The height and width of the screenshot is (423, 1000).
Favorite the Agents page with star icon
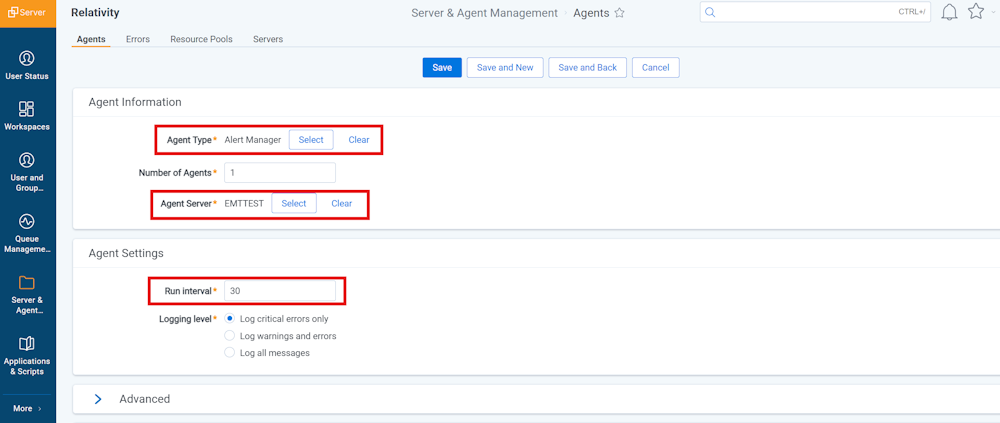619,13
